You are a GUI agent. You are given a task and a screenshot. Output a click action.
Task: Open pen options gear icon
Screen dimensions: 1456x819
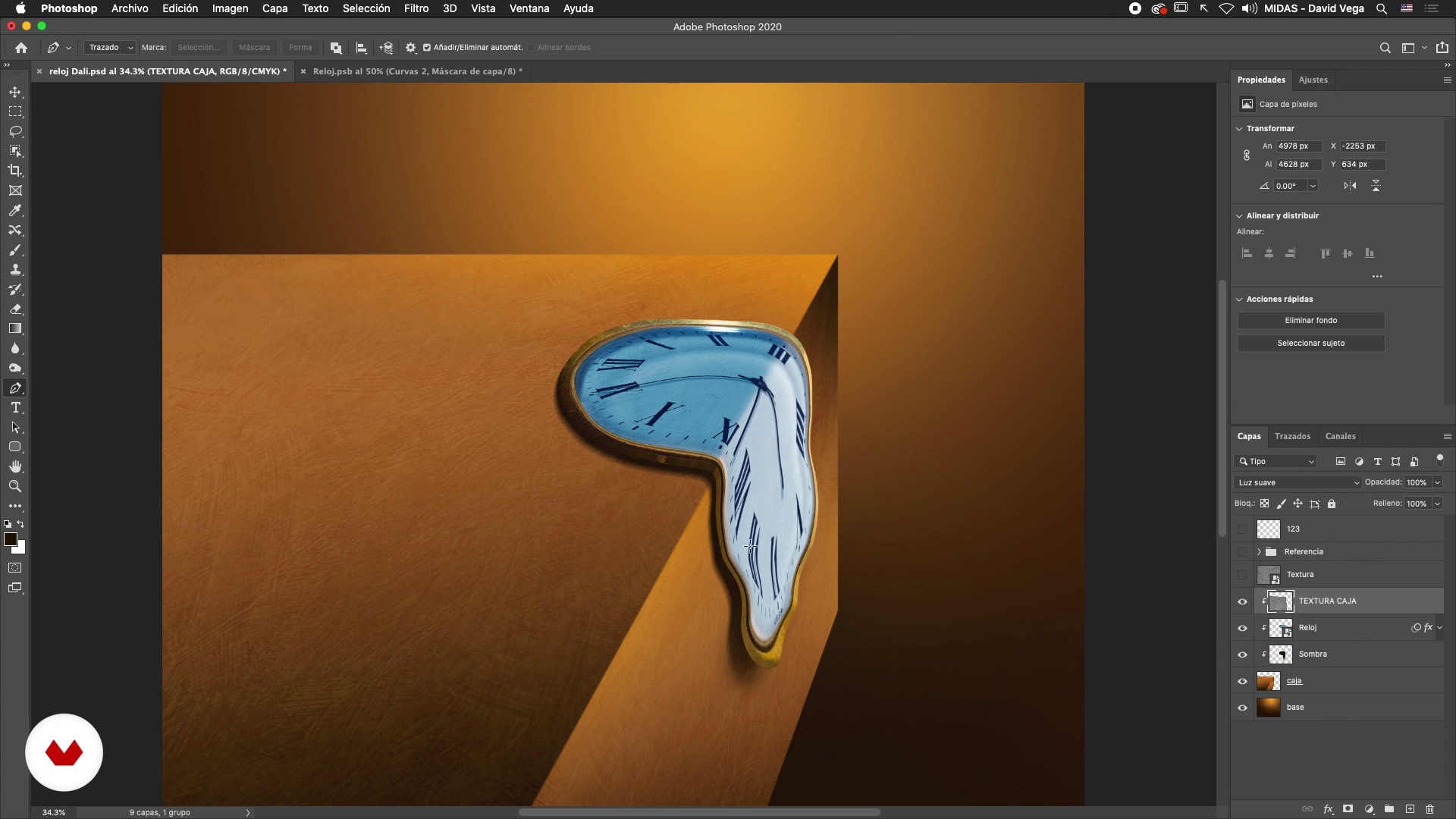[x=410, y=48]
